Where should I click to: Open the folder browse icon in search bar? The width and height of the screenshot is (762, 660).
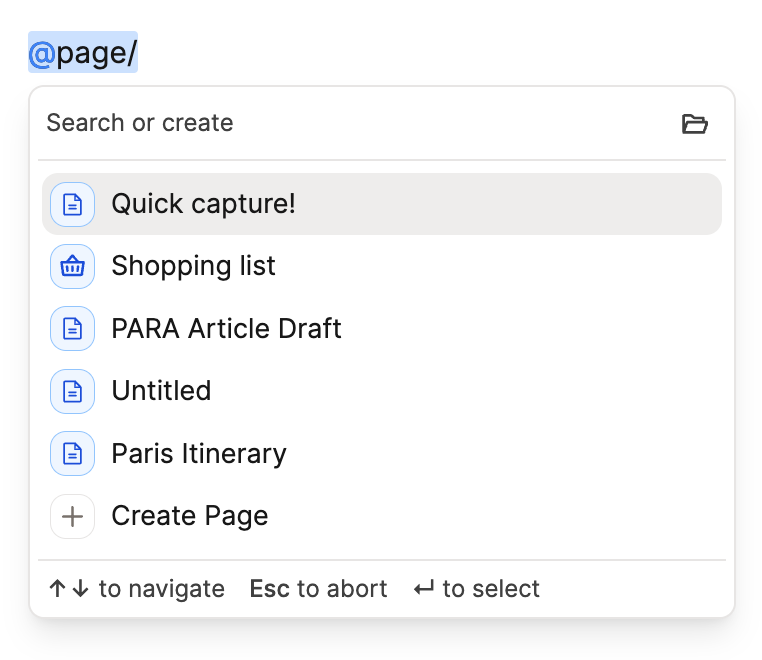coord(694,124)
